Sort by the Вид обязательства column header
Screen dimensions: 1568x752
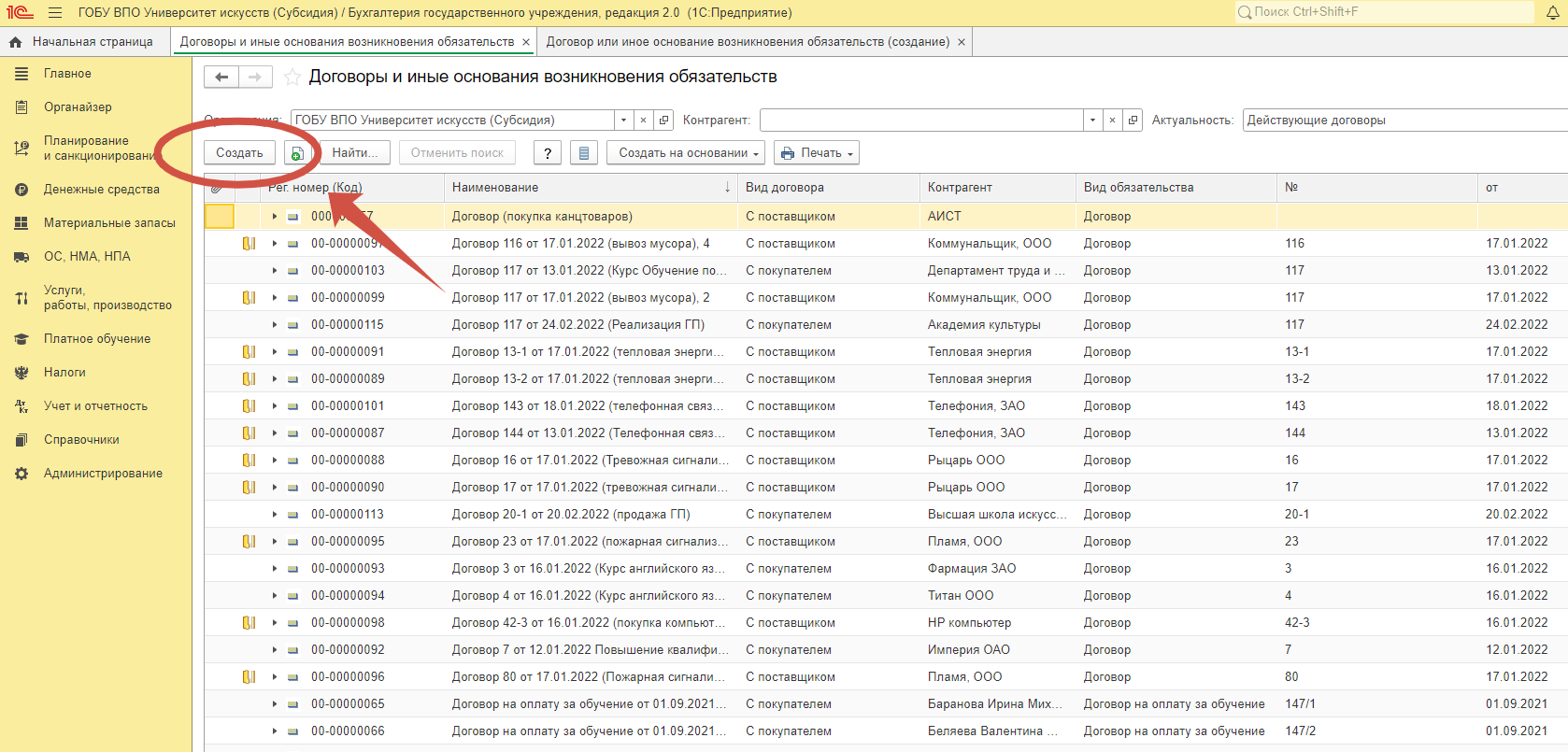1176,188
